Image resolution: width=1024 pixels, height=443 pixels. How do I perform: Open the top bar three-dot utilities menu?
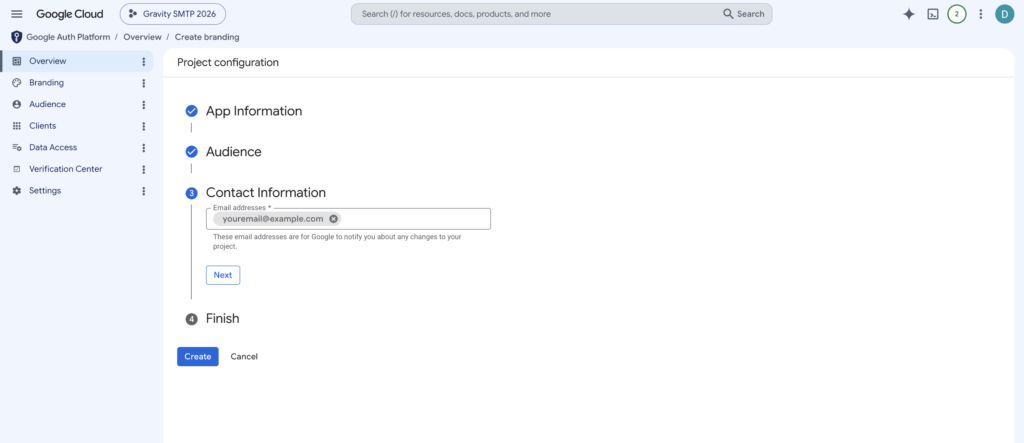(x=980, y=14)
